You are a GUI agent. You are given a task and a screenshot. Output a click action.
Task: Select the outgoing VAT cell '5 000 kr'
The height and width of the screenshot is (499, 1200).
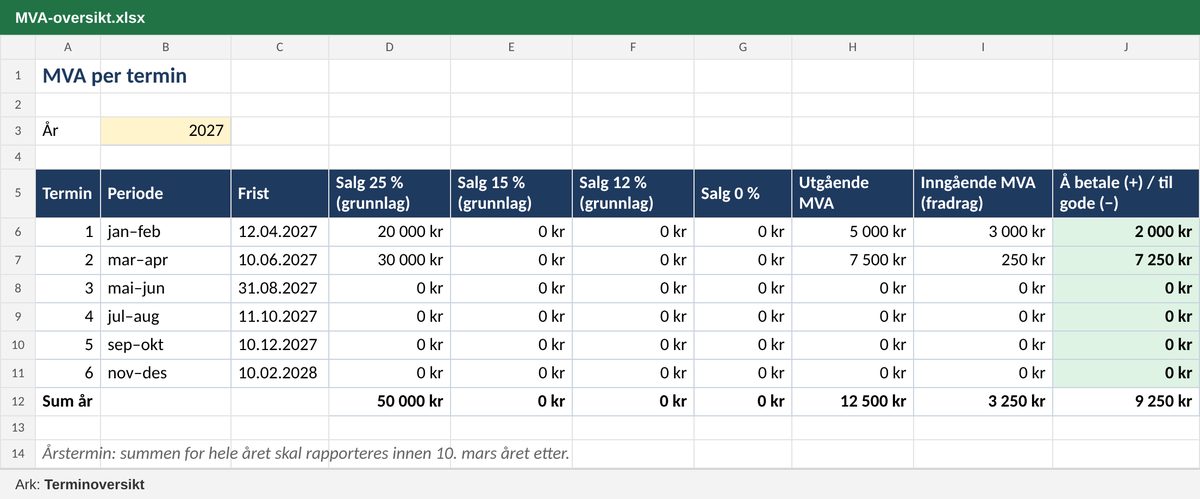point(852,231)
